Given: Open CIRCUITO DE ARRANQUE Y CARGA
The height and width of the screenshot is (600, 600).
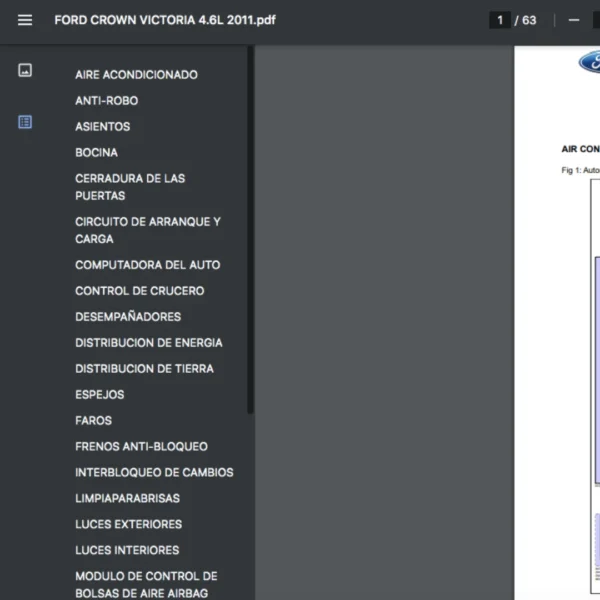Looking at the screenshot, I should click(148, 230).
